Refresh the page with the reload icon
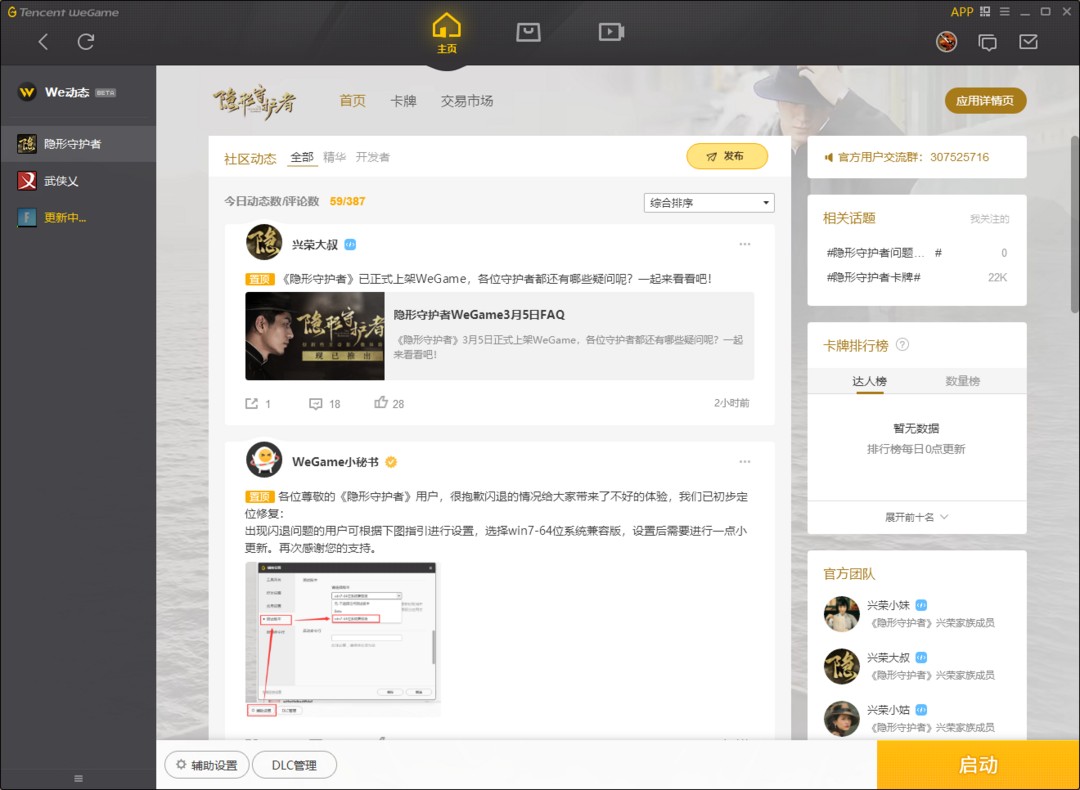1080x790 pixels. (x=85, y=42)
